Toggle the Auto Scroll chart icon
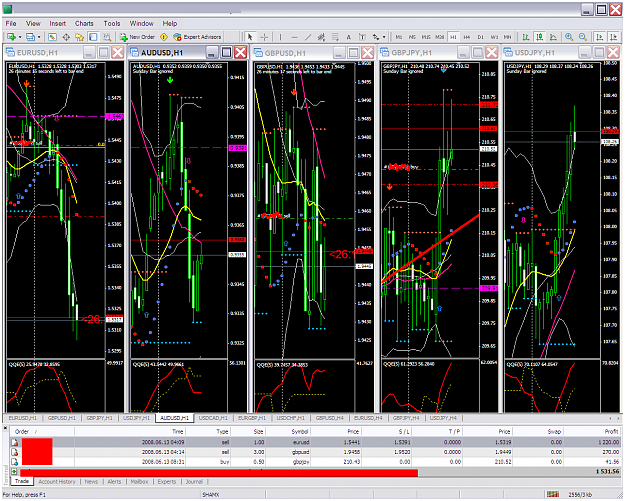625x501 pixels. (x=599, y=37)
